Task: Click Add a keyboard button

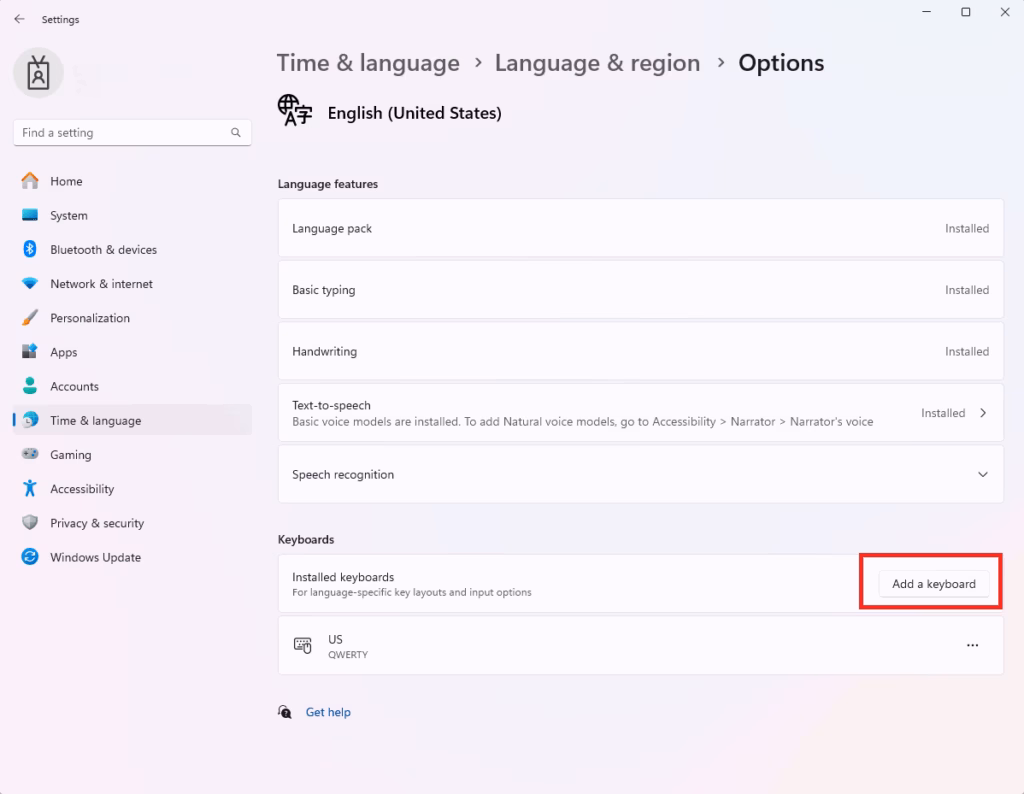Action: click(x=934, y=584)
